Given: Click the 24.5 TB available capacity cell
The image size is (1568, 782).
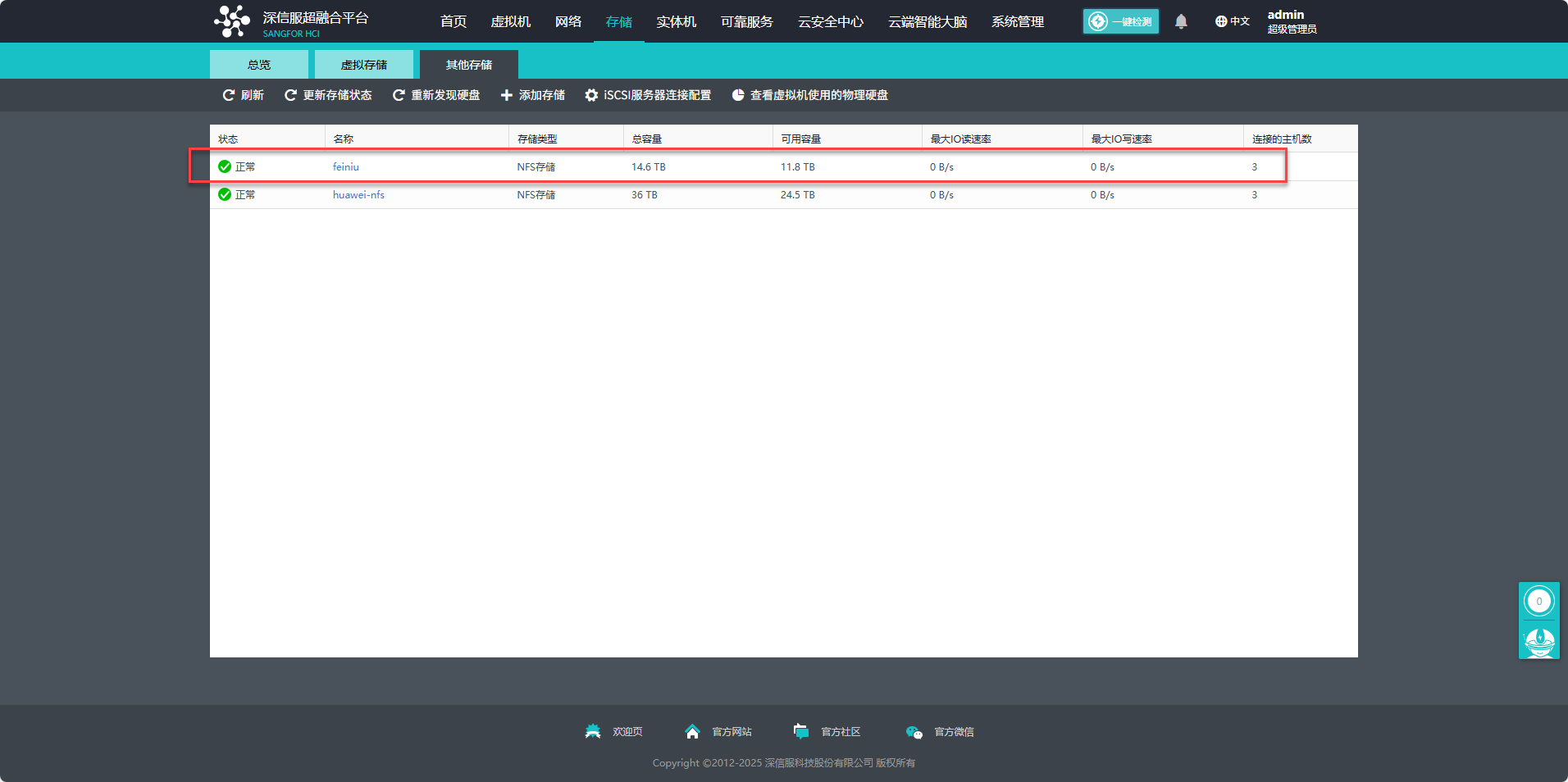Looking at the screenshot, I should (x=798, y=194).
